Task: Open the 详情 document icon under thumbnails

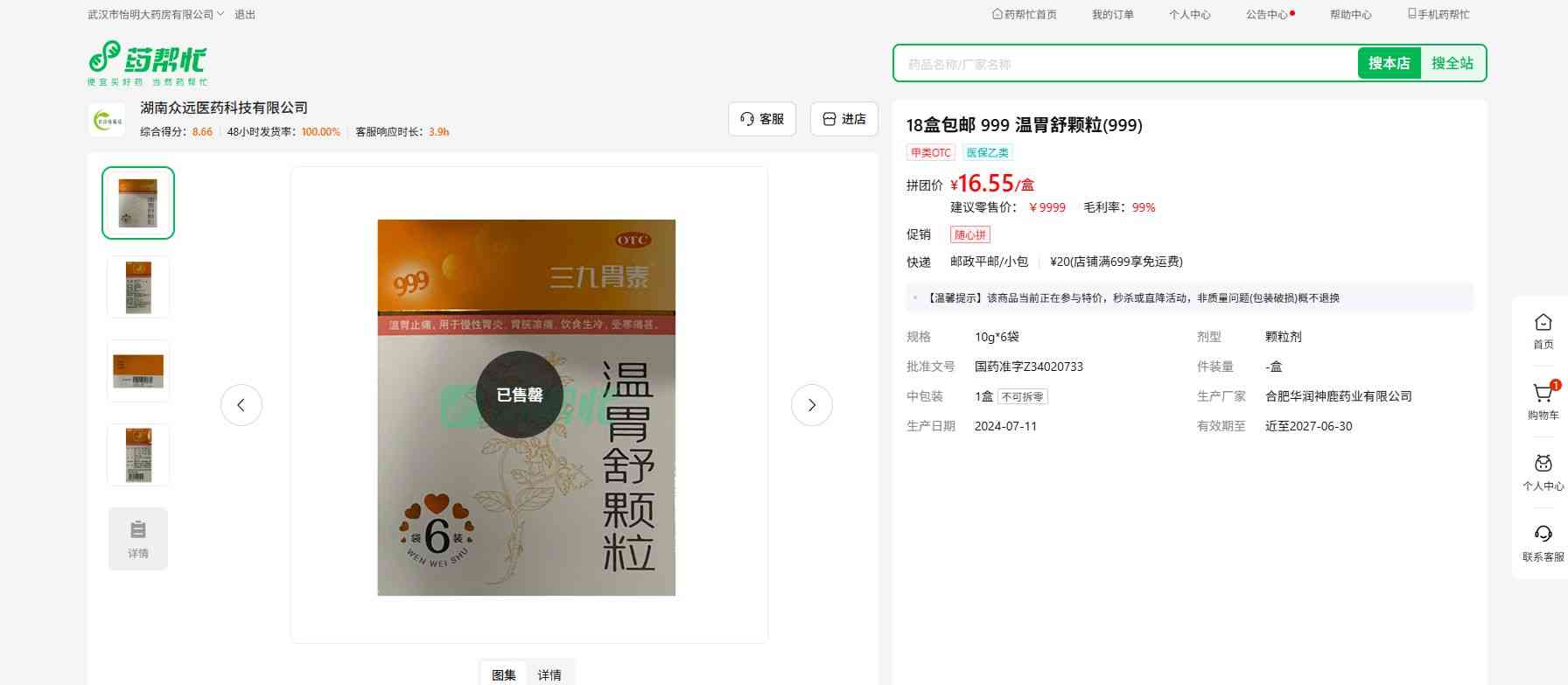Action: 138,539
